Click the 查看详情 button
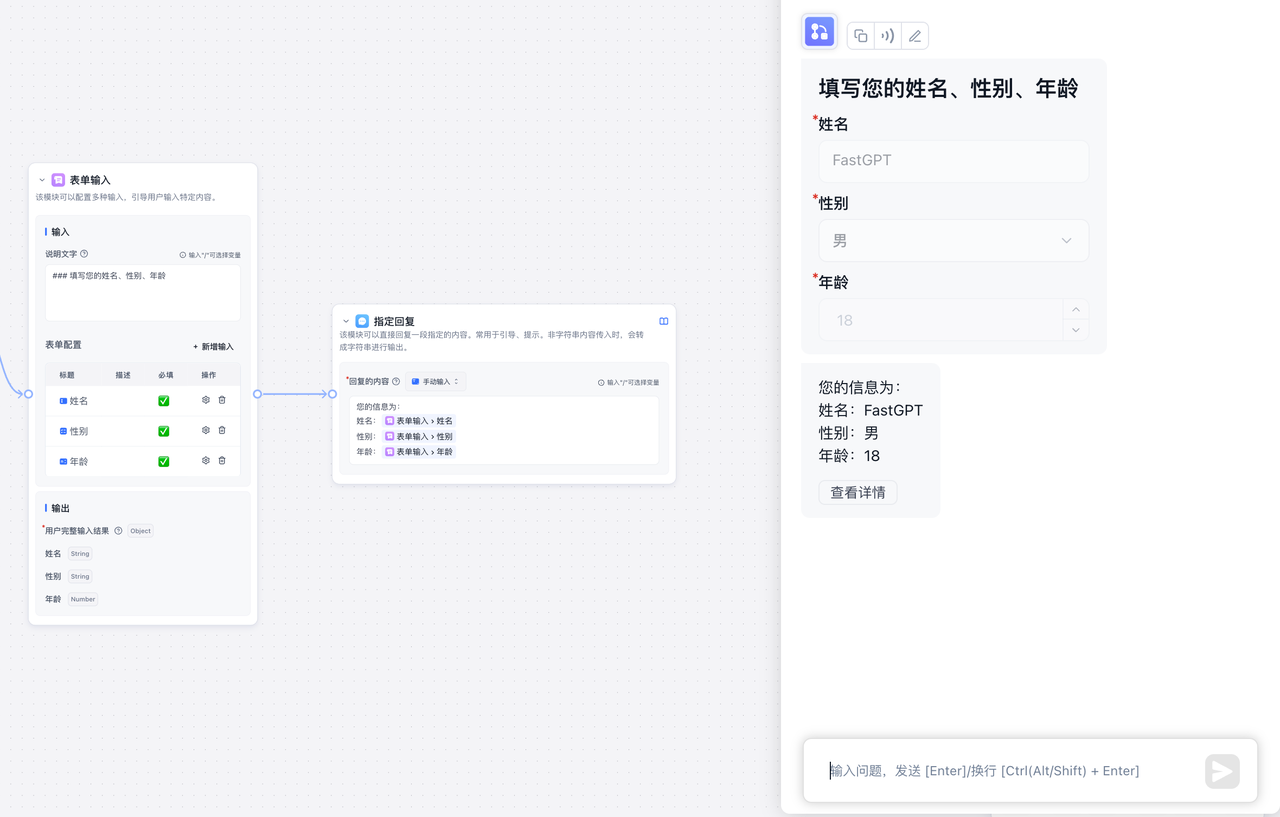The image size is (1280, 817). (x=857, y=493)
